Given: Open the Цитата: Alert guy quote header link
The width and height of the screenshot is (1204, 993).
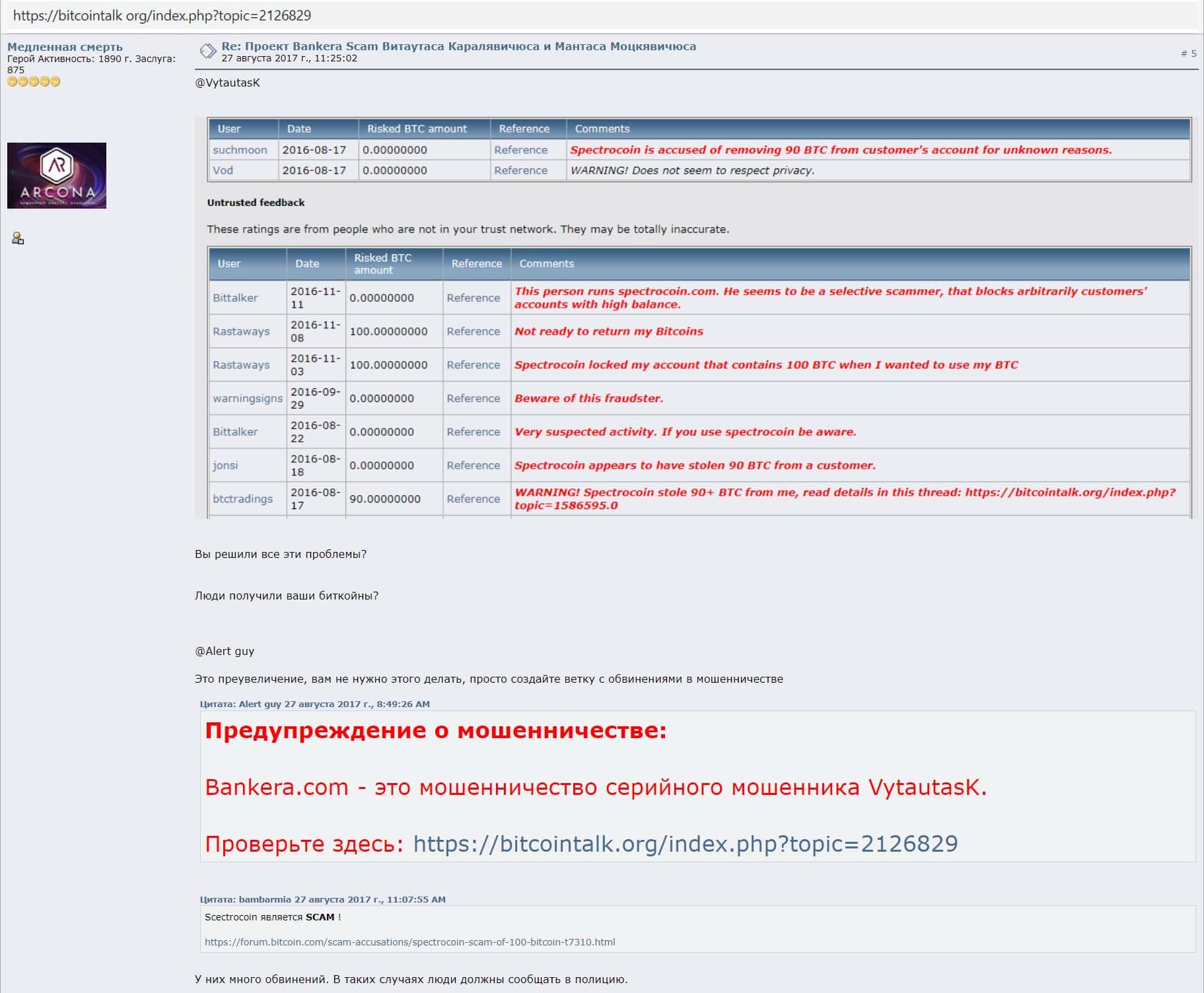Looking at the screenshot, I should (315, 704).
